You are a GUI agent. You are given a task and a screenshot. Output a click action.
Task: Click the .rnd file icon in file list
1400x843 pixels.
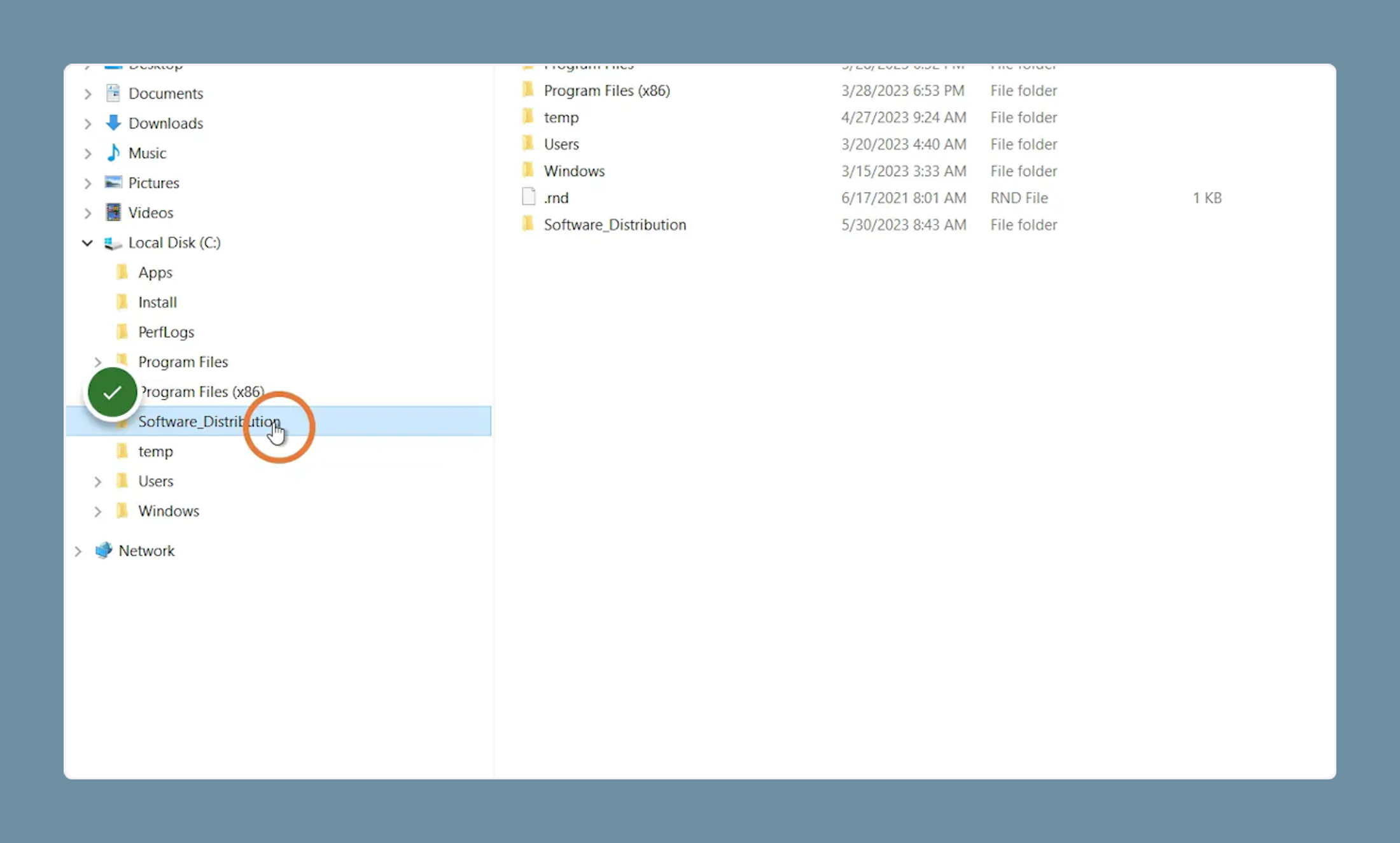tap(528, 197)
